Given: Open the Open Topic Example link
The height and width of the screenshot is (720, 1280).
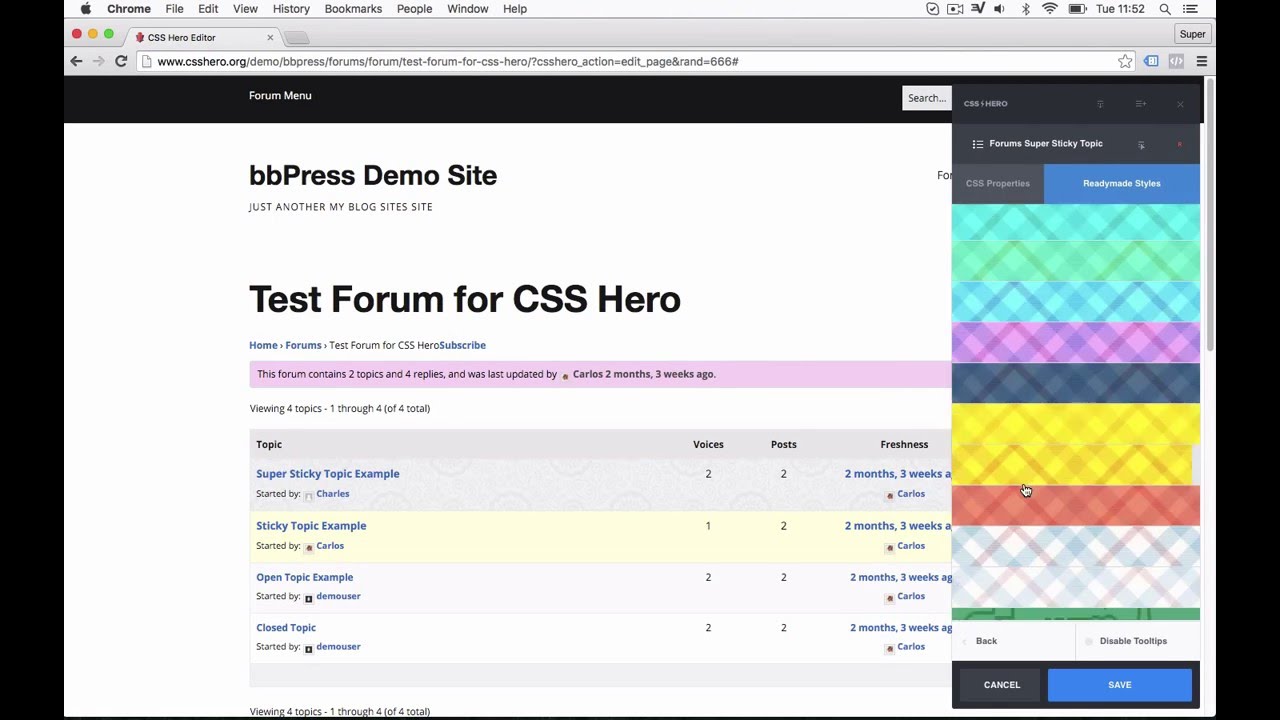Looking at the screenshot, I should tap(304, 577).
